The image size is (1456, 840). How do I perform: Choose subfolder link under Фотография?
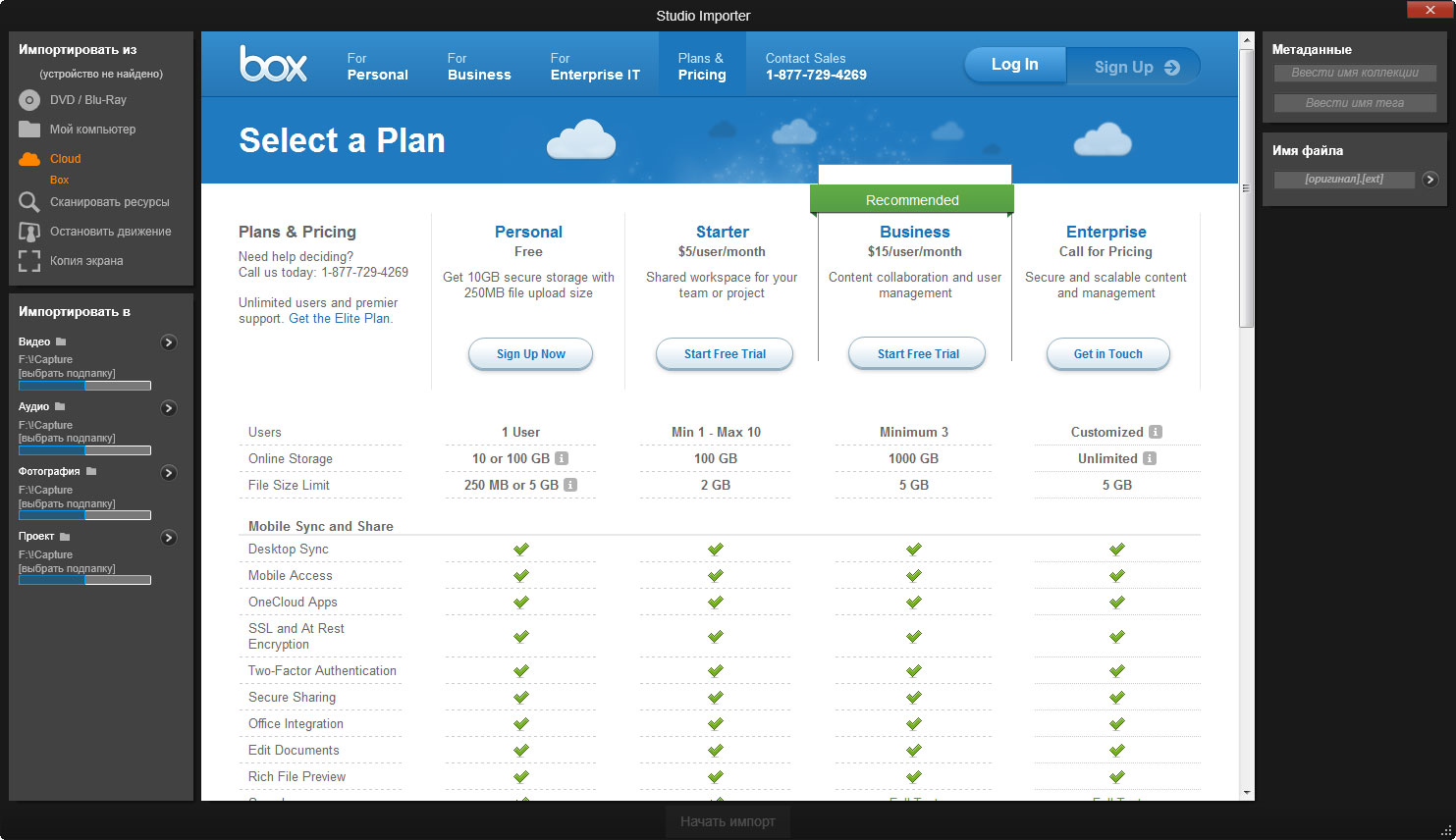[67, 504]
